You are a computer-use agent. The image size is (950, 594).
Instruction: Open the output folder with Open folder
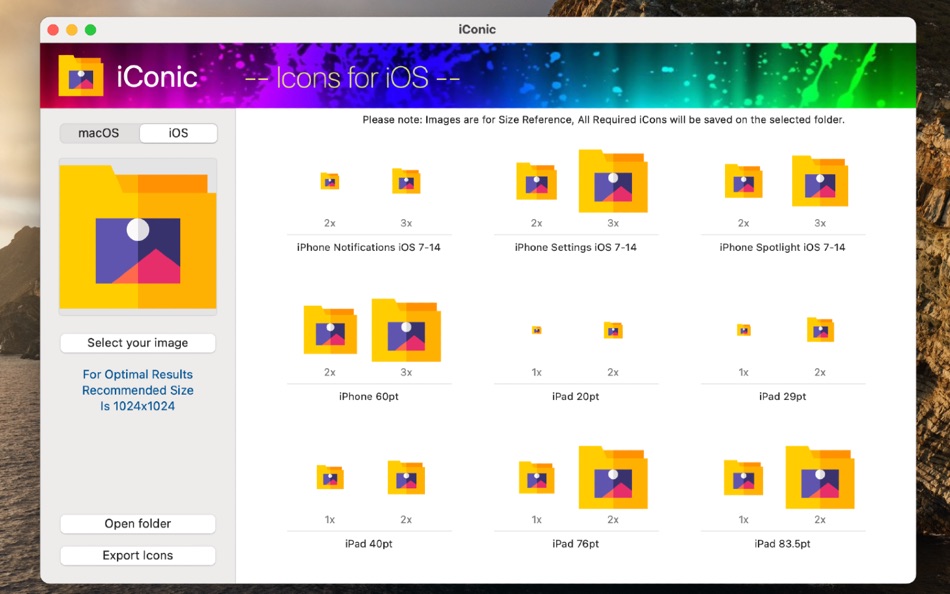138,524
